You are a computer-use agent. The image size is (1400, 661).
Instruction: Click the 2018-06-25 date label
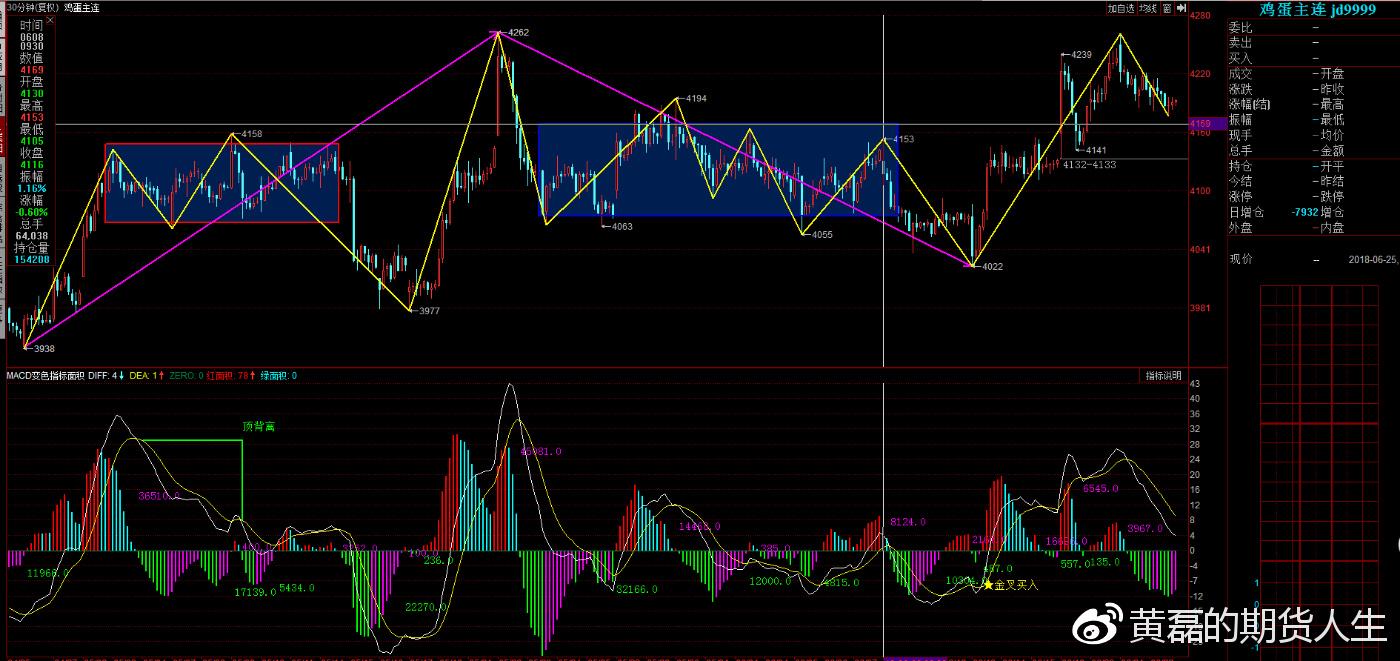[1373, 259]
